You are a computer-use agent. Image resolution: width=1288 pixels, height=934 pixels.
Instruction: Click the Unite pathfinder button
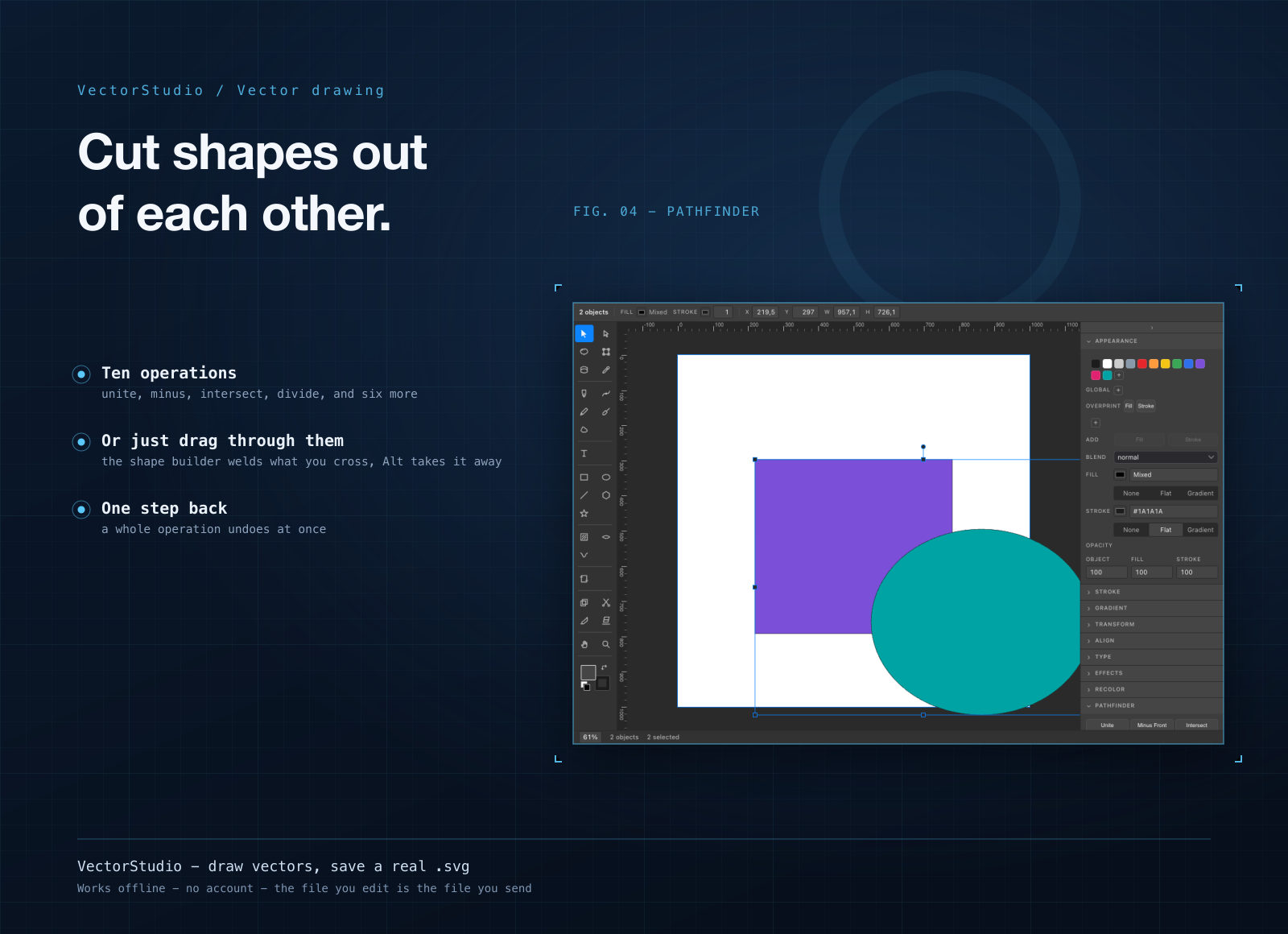1108,725
